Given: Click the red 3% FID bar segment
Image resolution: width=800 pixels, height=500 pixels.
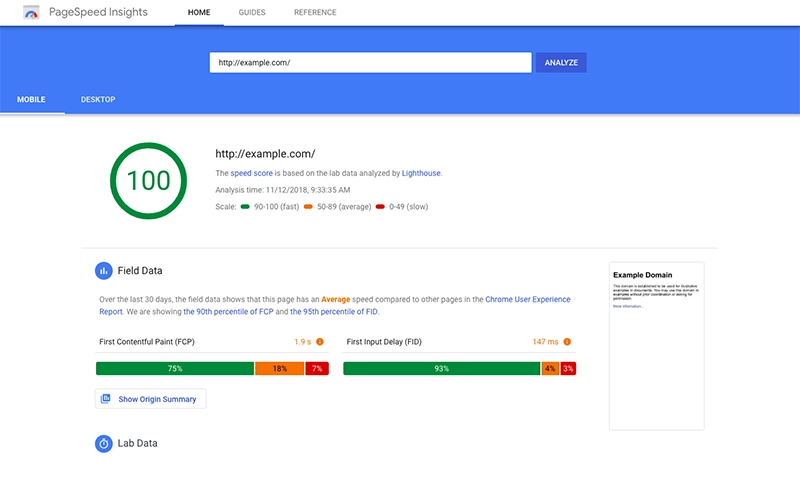Looking at the screenshot, I should pos(568,368).
